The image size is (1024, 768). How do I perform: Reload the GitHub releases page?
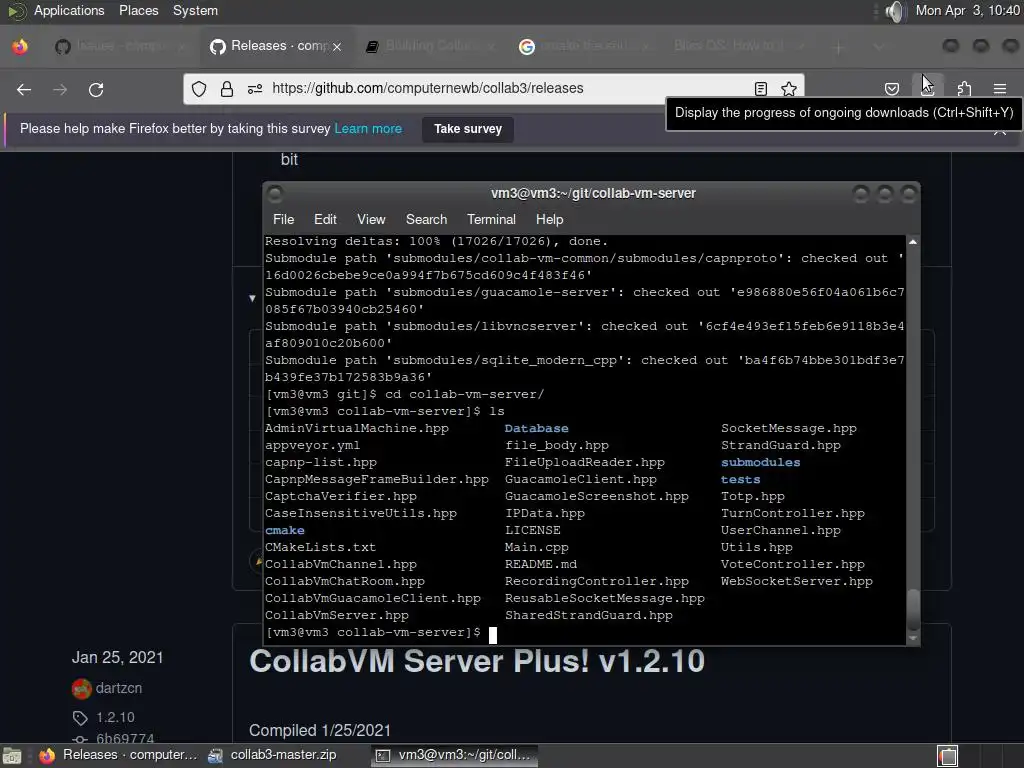(x=96, y=89)
